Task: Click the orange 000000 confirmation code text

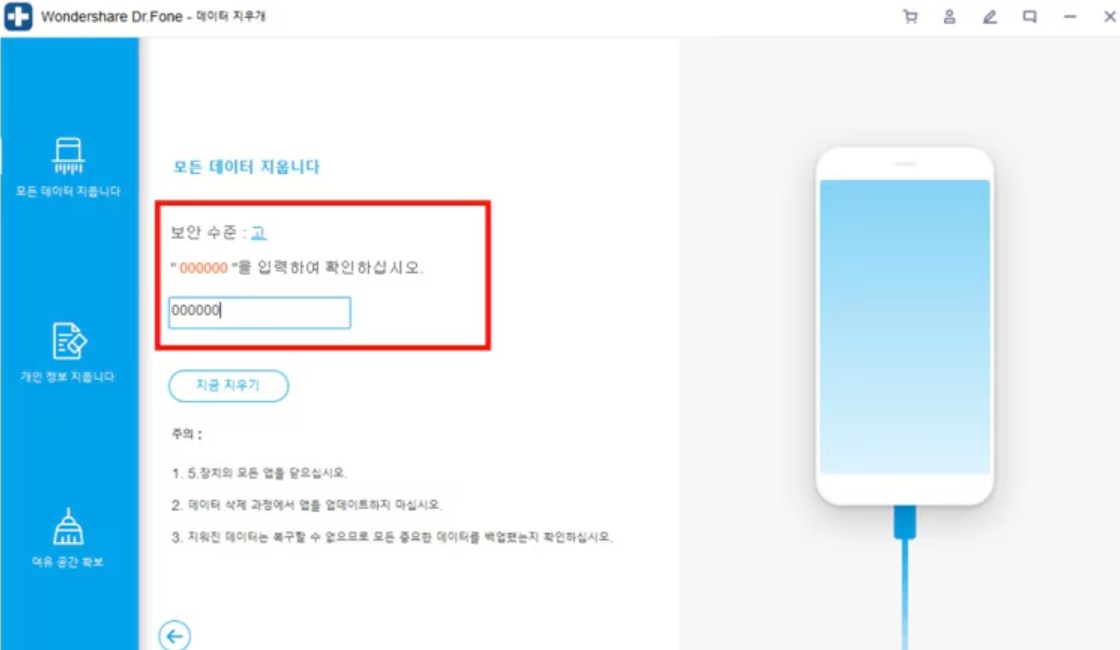Action: (204, 268)
